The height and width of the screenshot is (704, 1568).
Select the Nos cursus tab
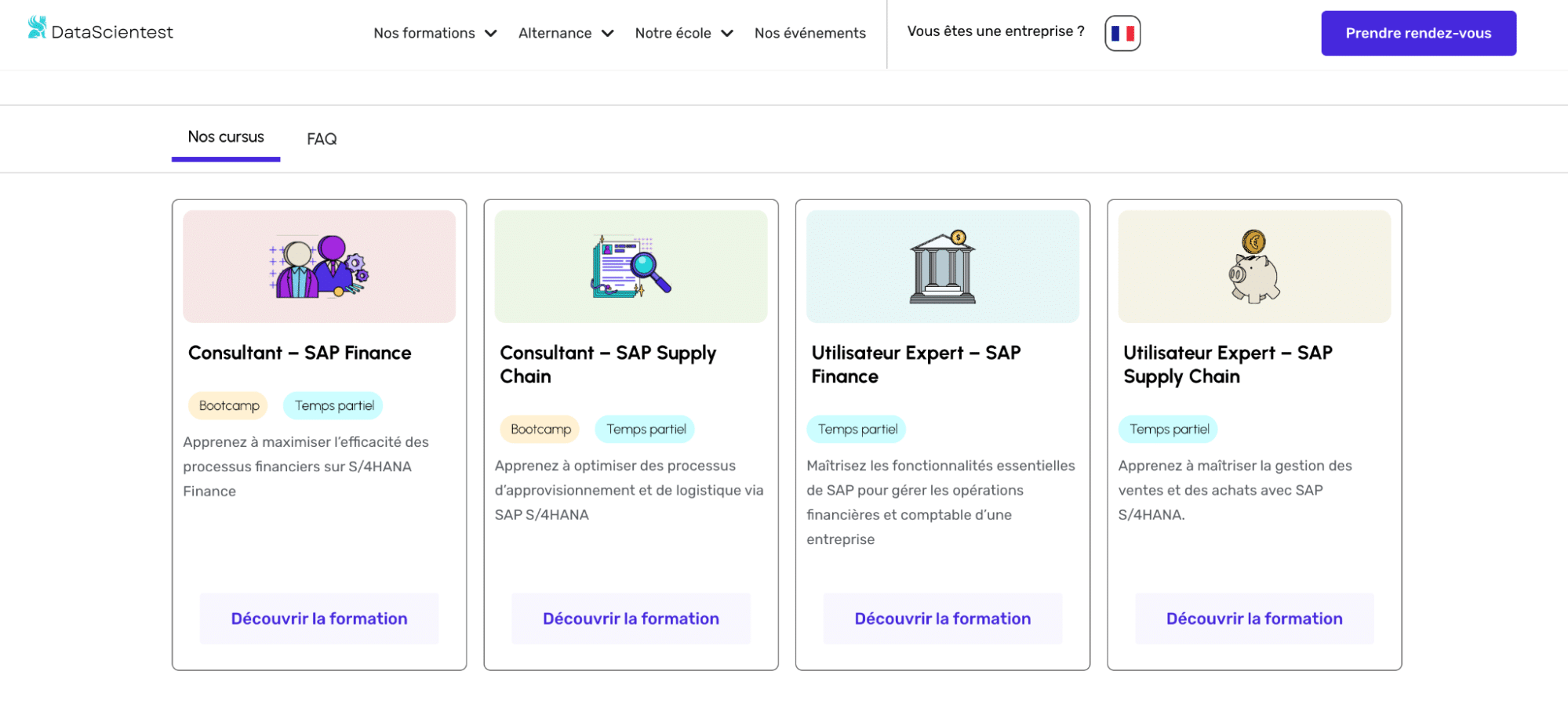pos(226,137)
